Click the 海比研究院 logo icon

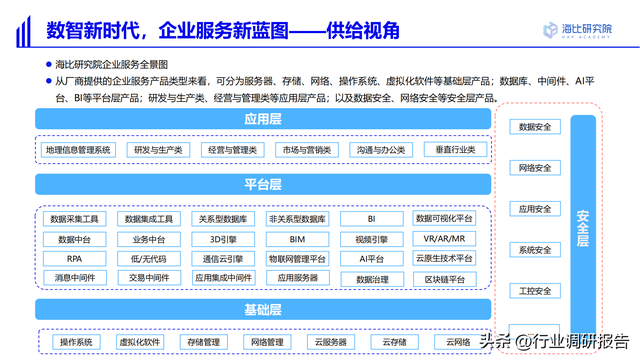[550, 30]
